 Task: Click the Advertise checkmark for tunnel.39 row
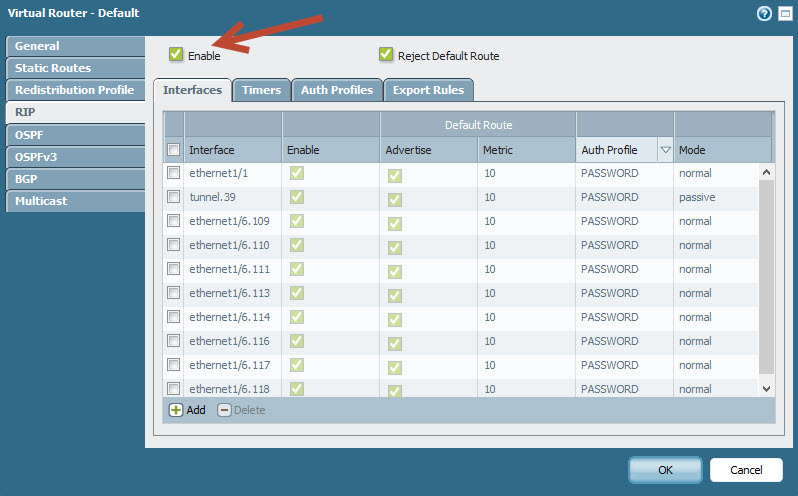(x=394, y=198)
